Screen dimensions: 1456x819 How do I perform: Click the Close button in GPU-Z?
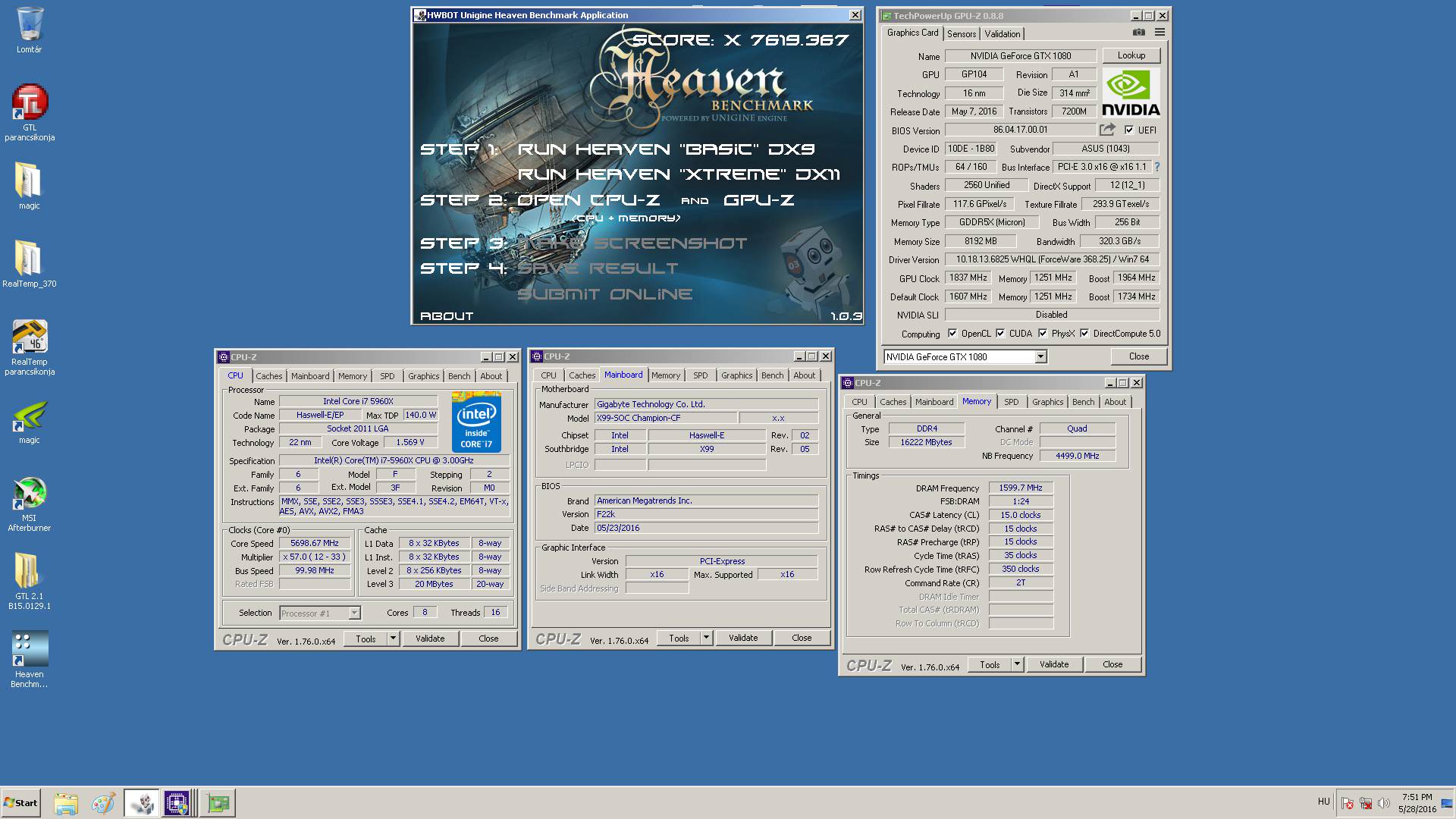pyautogui.click(x=1138, y=356)
